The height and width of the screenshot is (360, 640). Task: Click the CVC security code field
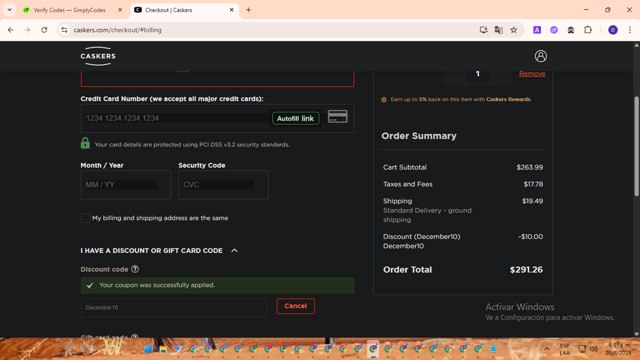[x=223, y=185]
